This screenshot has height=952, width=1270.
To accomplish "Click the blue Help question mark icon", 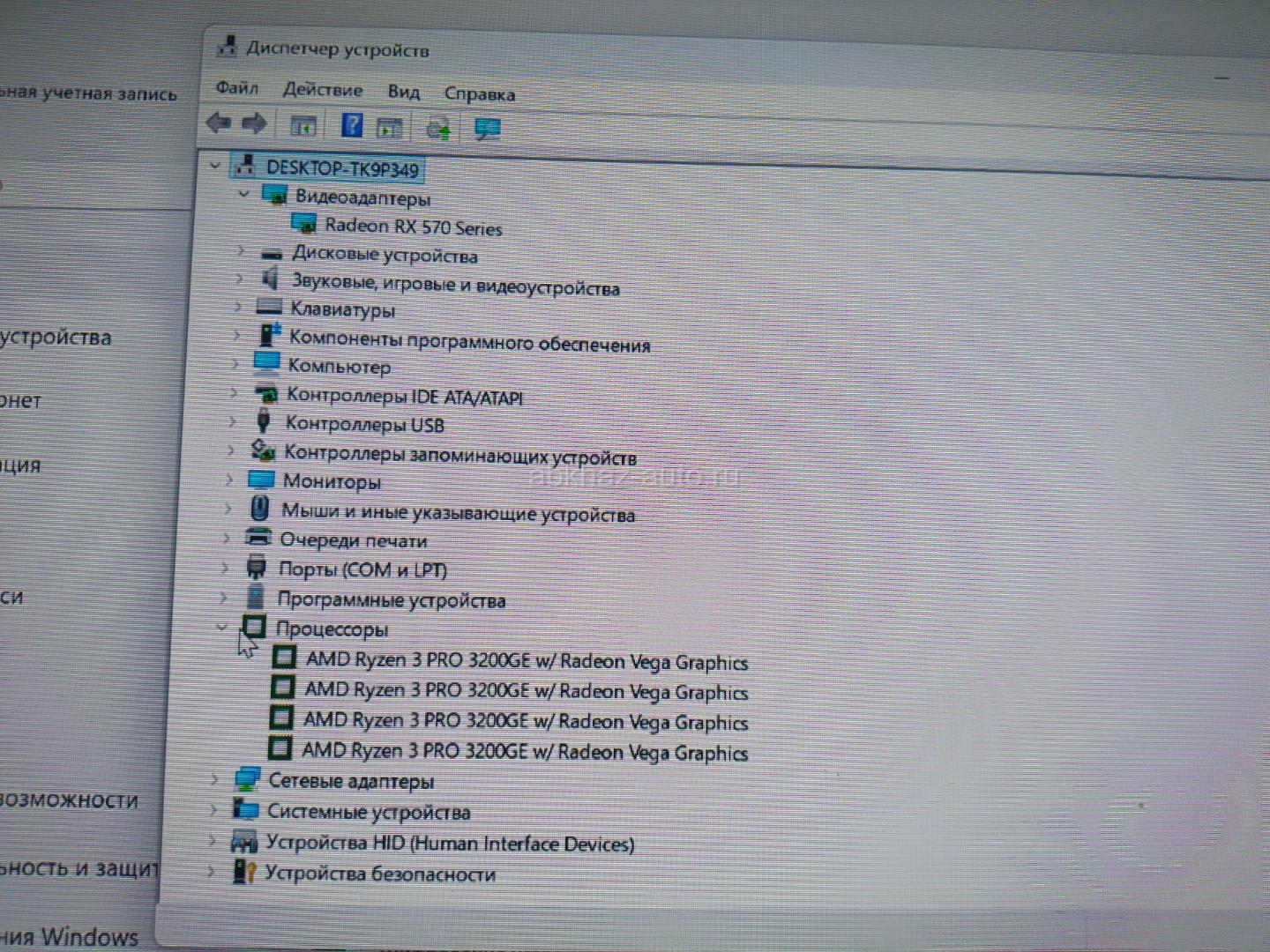I will pyautogui.click(x=351, y=126).
